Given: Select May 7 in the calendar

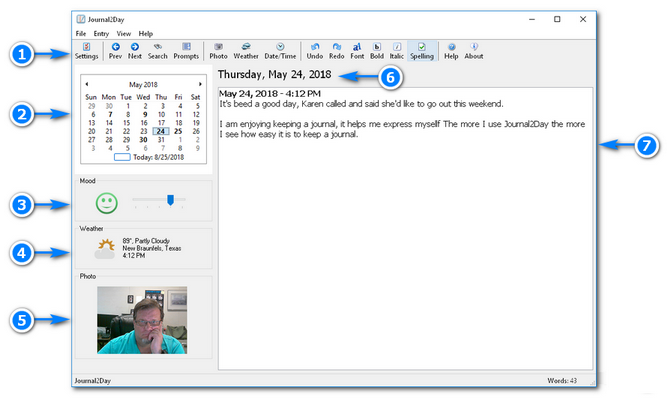Looking at the screenshot, I should tap(110, 114).
